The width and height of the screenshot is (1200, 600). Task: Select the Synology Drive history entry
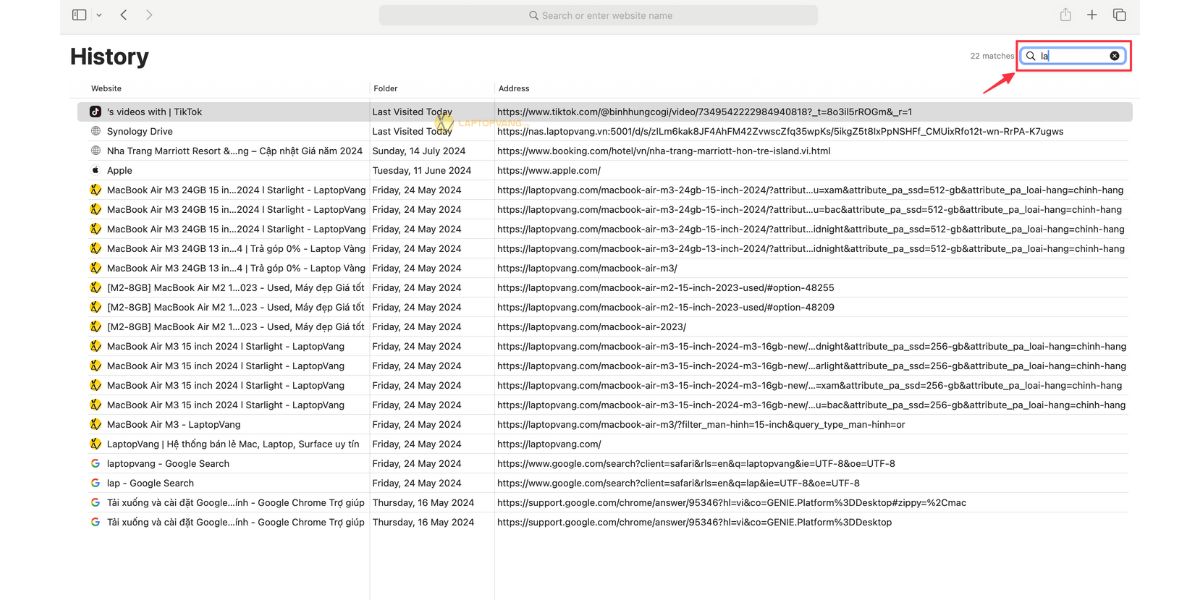pos(140,131)
